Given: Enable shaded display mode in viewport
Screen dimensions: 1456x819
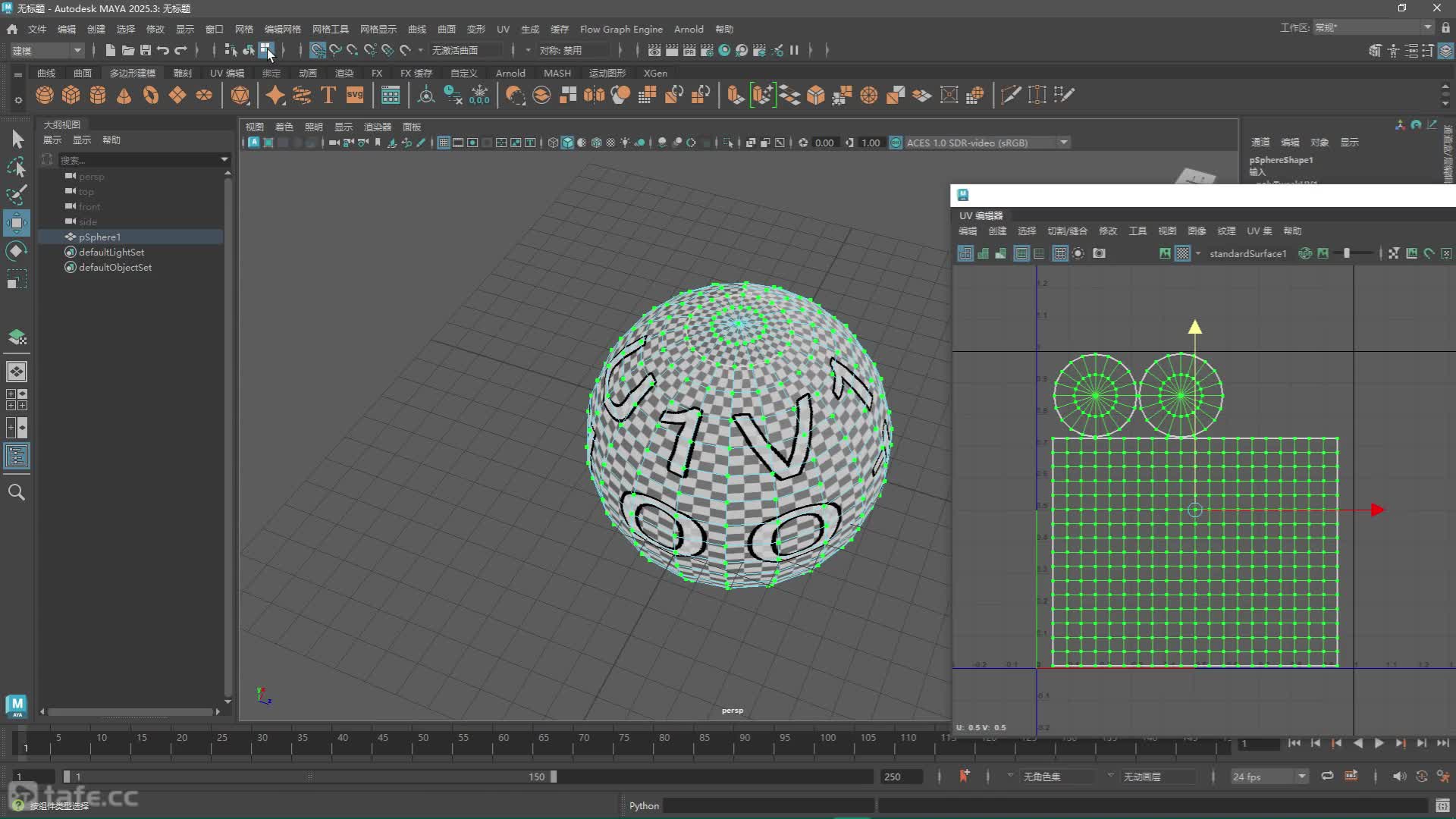Looking at the screenshot, I should (x=566, y=142).
